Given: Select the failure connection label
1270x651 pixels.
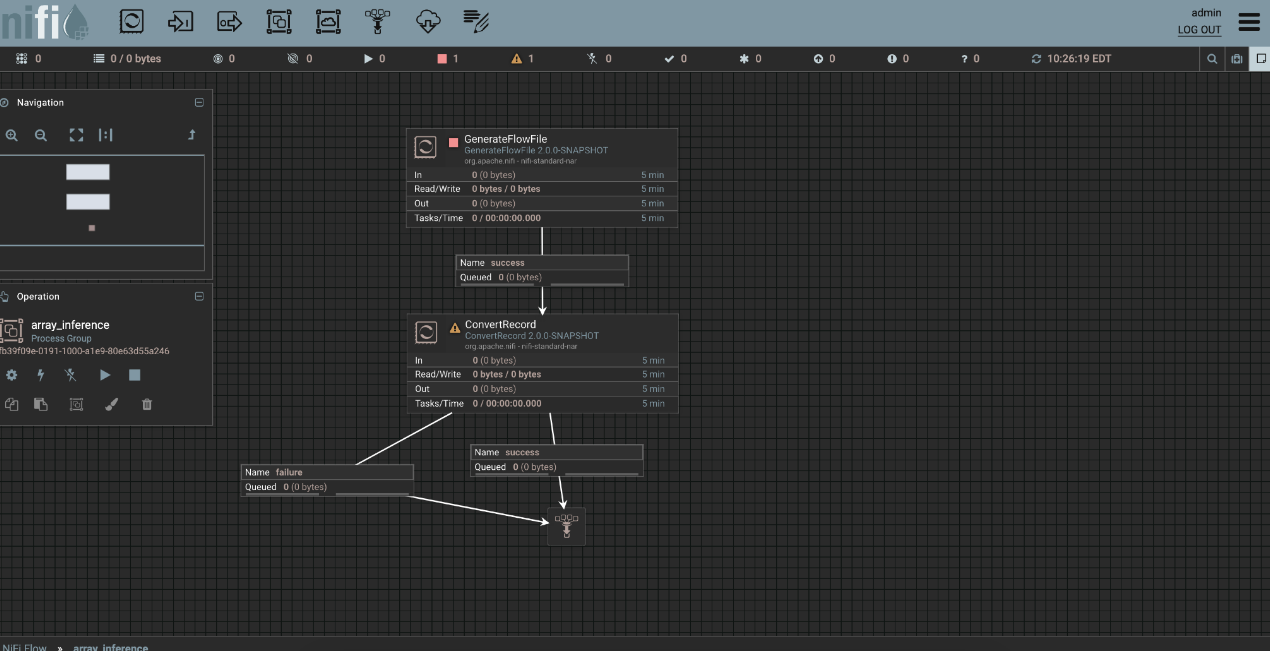Looking at the screenshot, I should [327, 480].
